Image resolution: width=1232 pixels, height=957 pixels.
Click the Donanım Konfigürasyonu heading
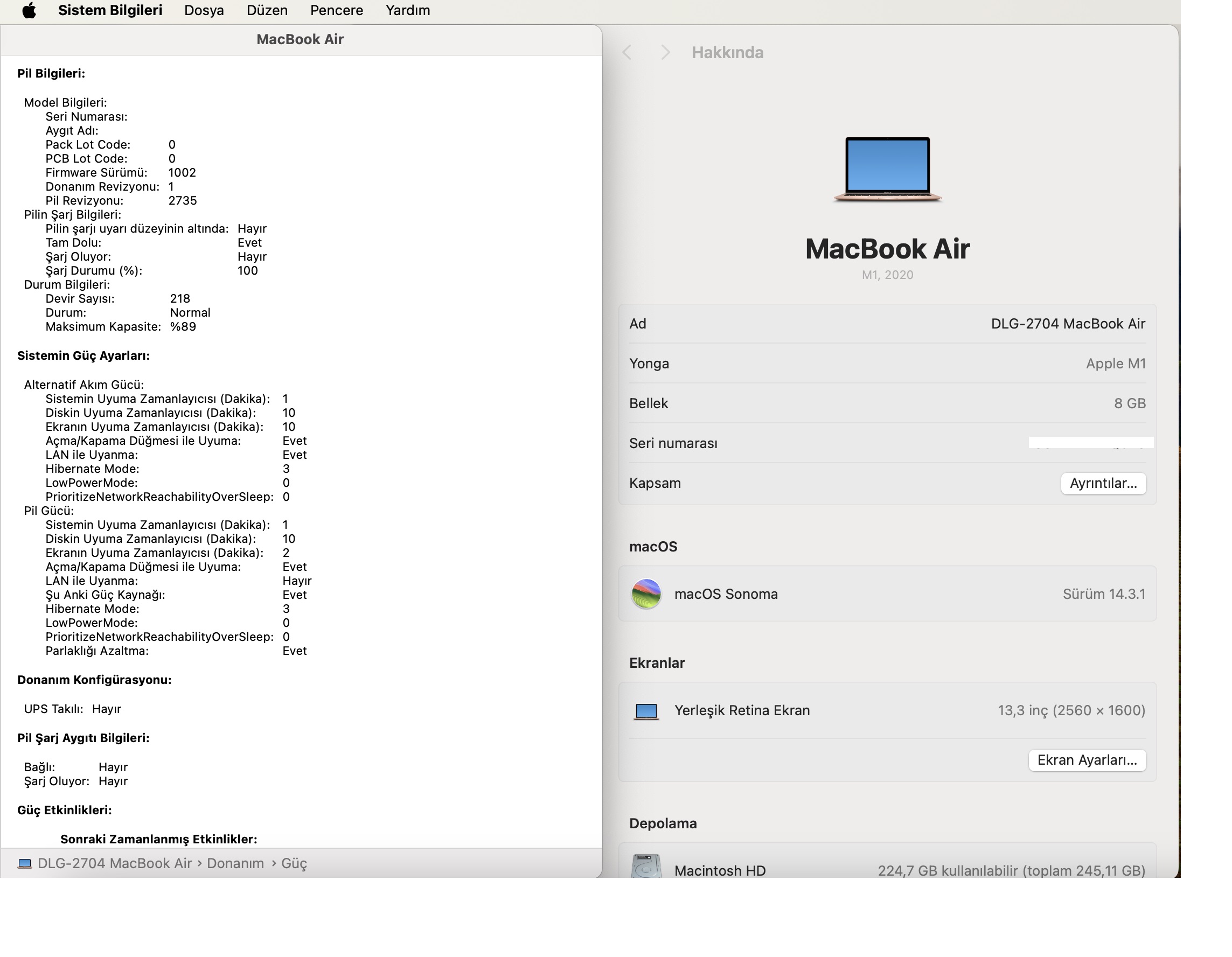tap(94, 680)
